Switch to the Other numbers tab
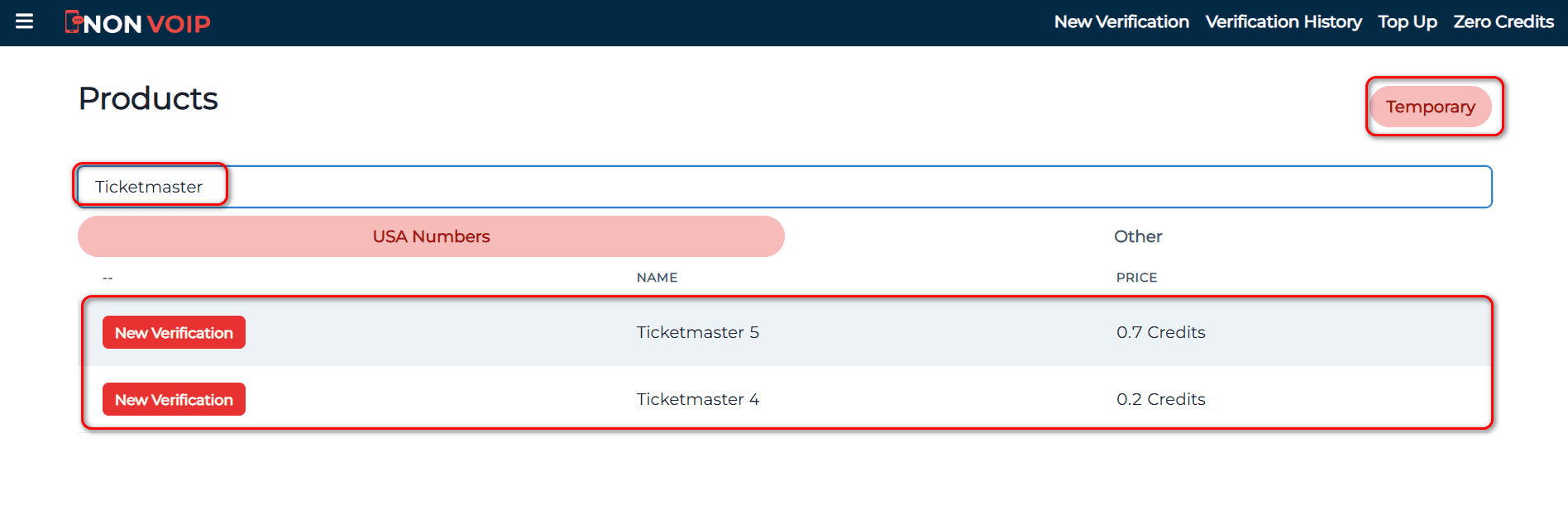The width and height of the screenshot is (1568, 514). pyautogui.click(x=1138, y=236)
